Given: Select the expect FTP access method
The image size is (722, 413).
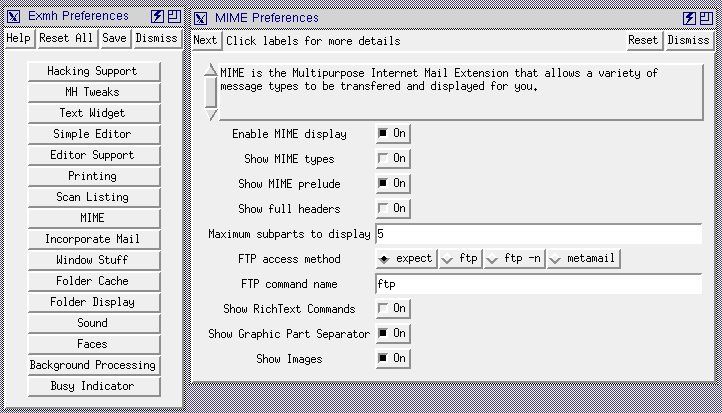Looking at the screenshot, I should point(406,259).
